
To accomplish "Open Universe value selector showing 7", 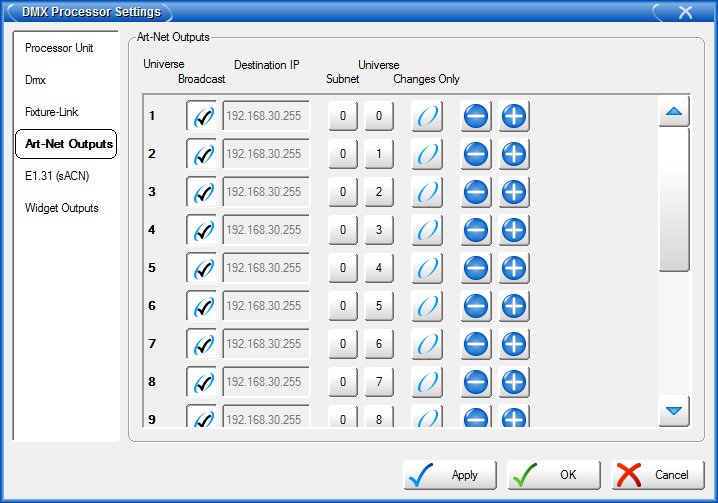I will tap(378, 382).
